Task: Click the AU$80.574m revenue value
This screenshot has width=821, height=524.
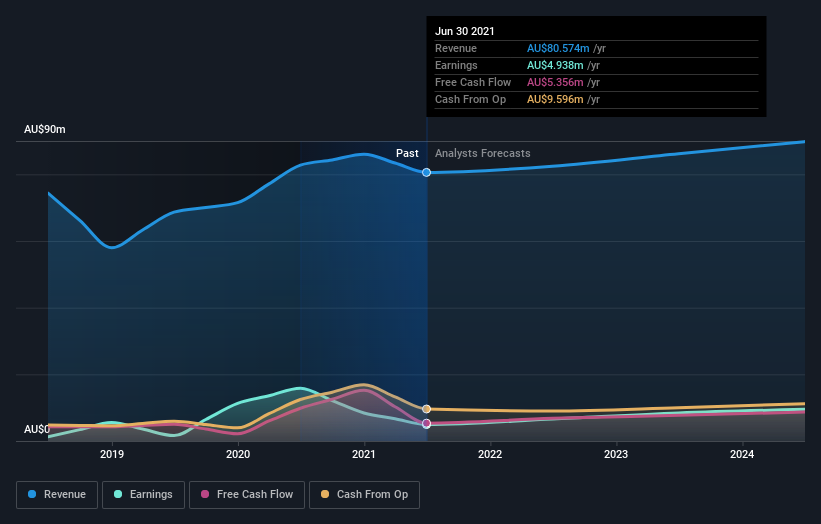Action: [558, 48]
